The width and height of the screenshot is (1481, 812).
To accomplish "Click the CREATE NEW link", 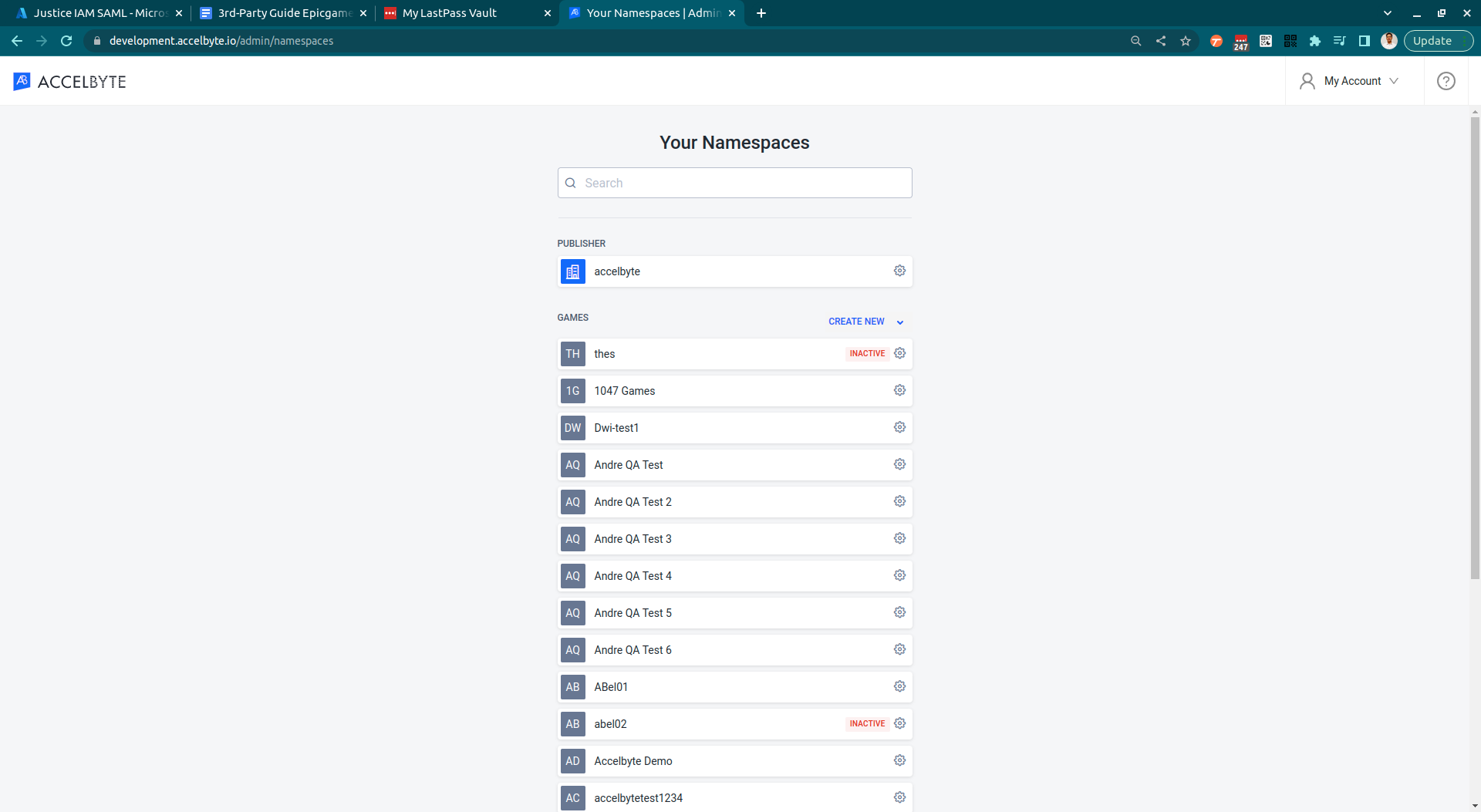I will tap(856, 322).
